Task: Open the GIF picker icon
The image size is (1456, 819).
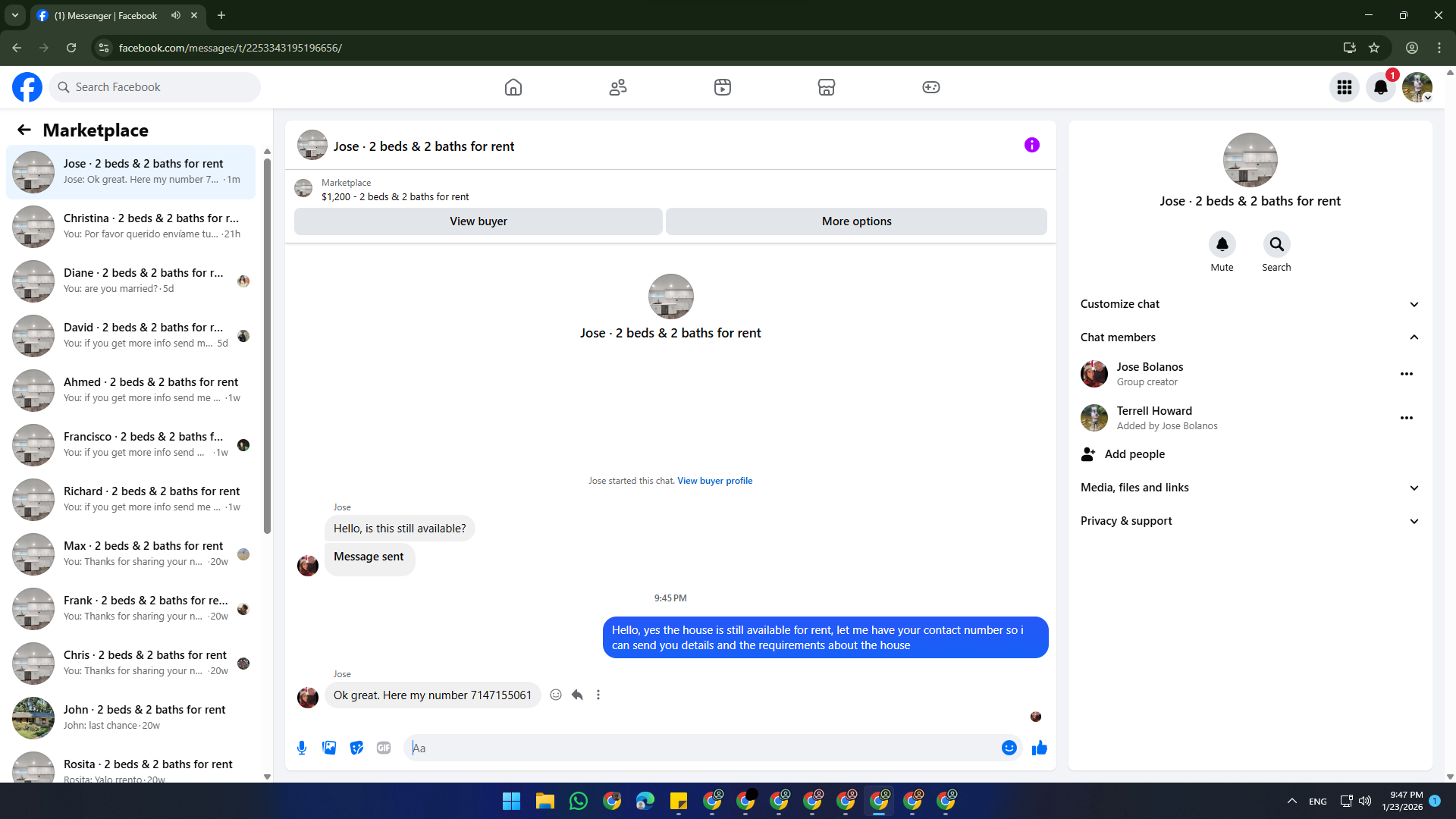Action: pos(384,748)
